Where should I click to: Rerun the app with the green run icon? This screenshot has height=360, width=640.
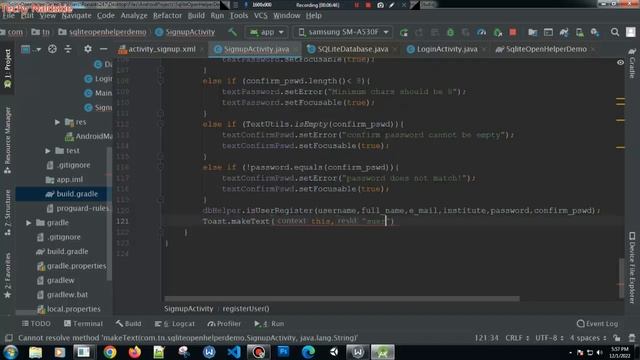click(x=404, y=32)
